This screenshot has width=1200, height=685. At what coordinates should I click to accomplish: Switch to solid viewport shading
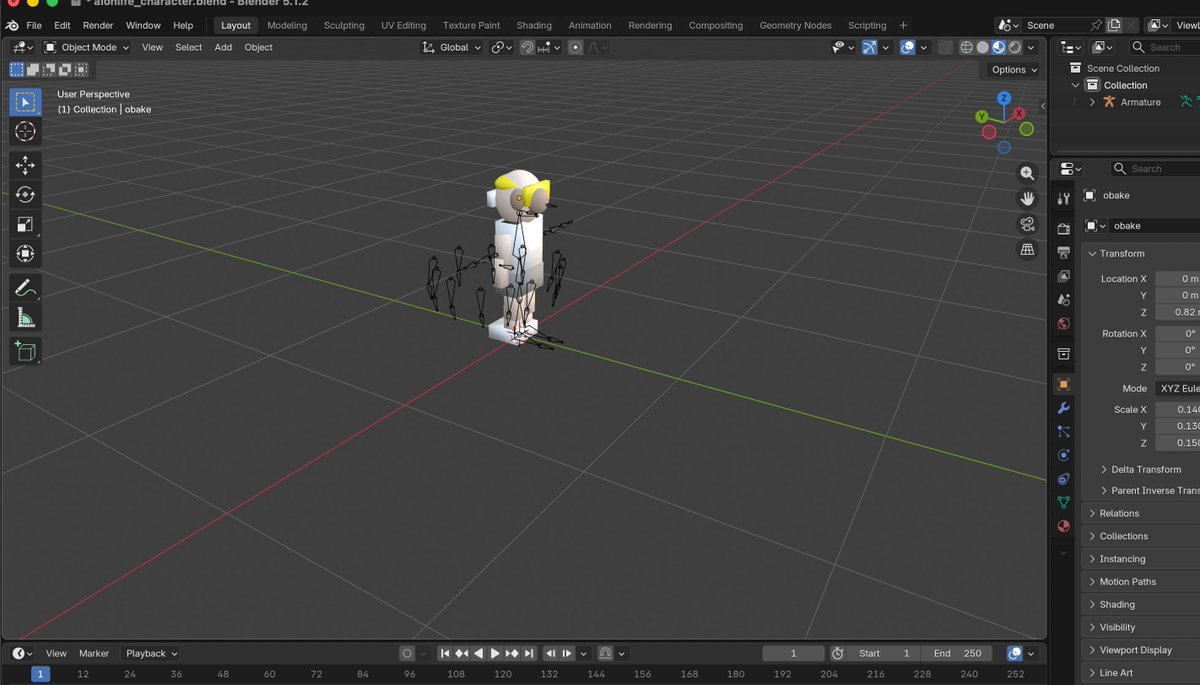point(982,47)
